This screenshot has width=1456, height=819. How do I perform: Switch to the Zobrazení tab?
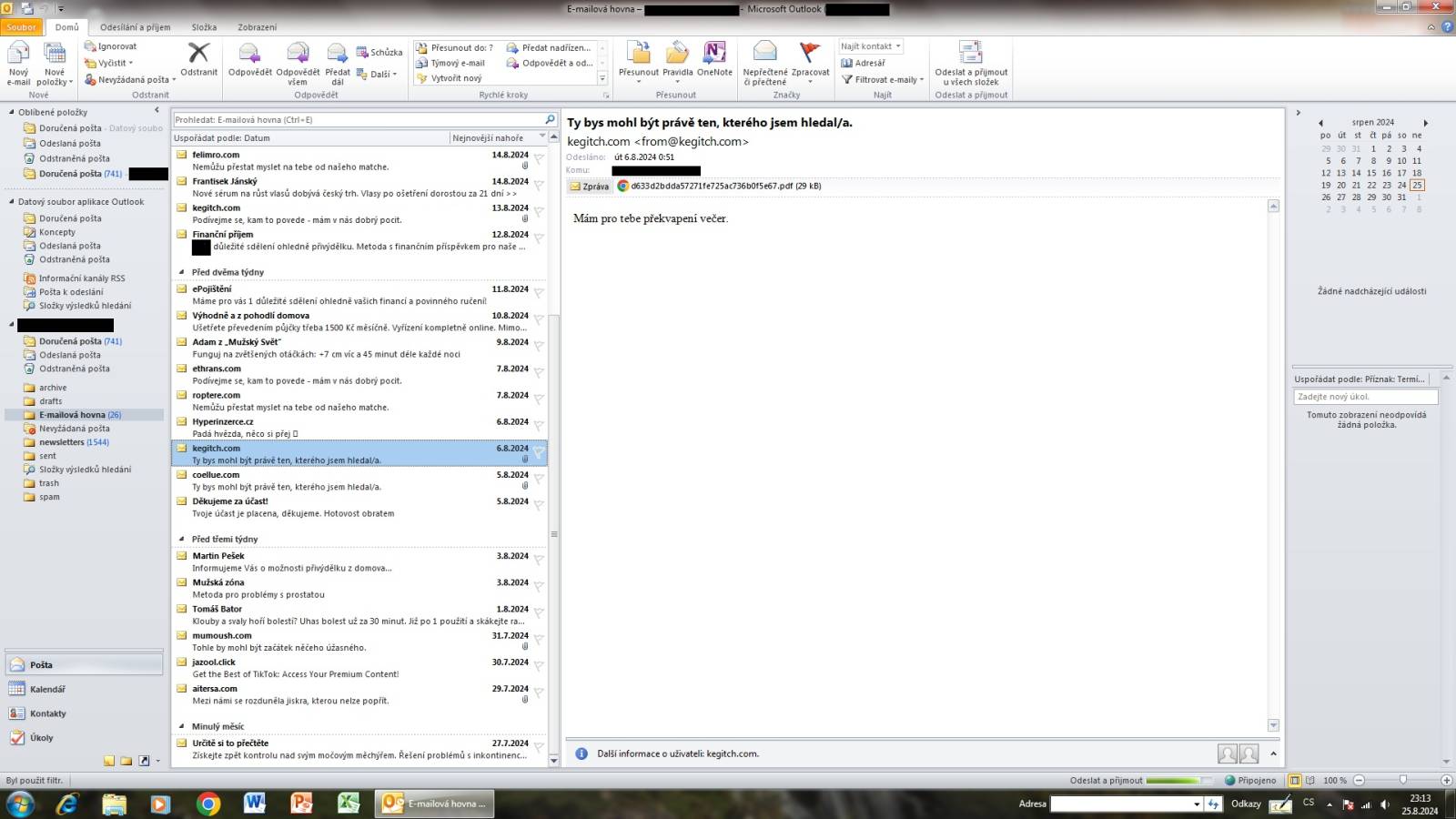coord(257,27)
